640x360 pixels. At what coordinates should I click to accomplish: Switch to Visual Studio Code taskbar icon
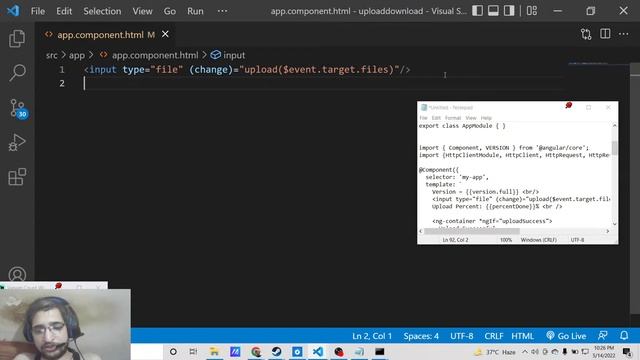(318, 351)
